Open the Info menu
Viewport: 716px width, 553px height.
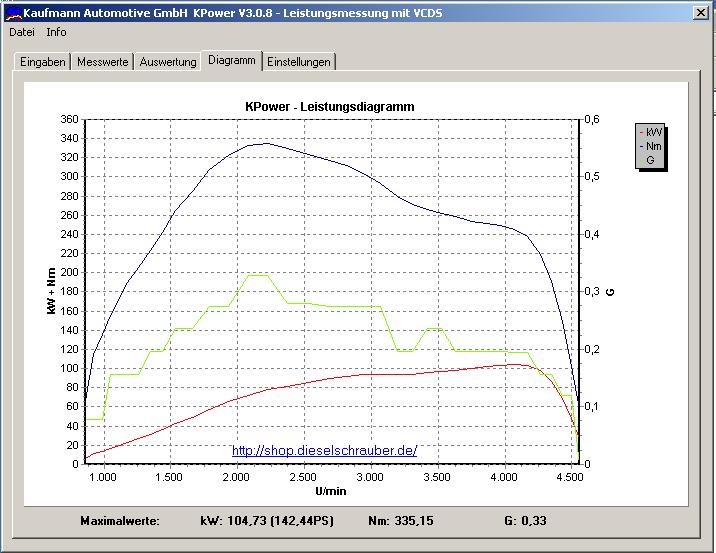pyautogui.click(x=56, y=32)
